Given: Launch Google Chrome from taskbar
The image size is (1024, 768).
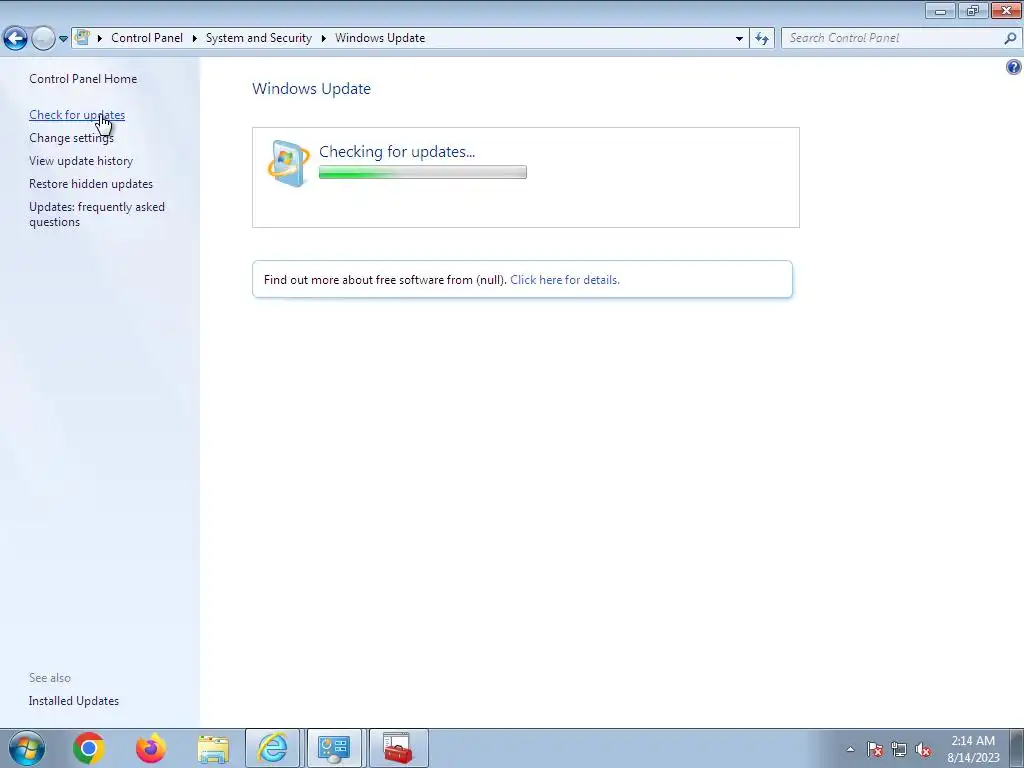Looking at the screenshot, I should point(89,748).
